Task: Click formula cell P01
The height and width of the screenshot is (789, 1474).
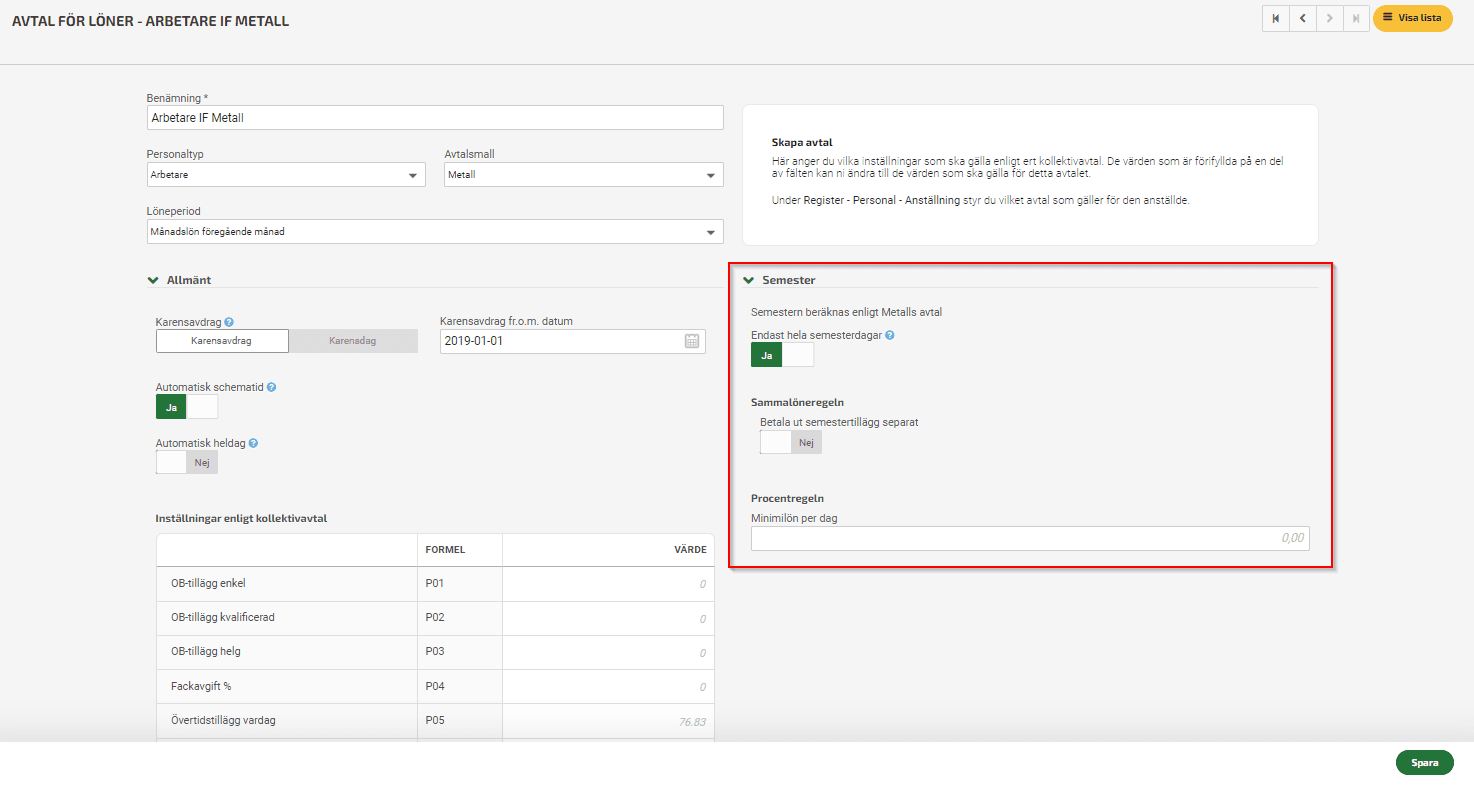Action: 460,584
